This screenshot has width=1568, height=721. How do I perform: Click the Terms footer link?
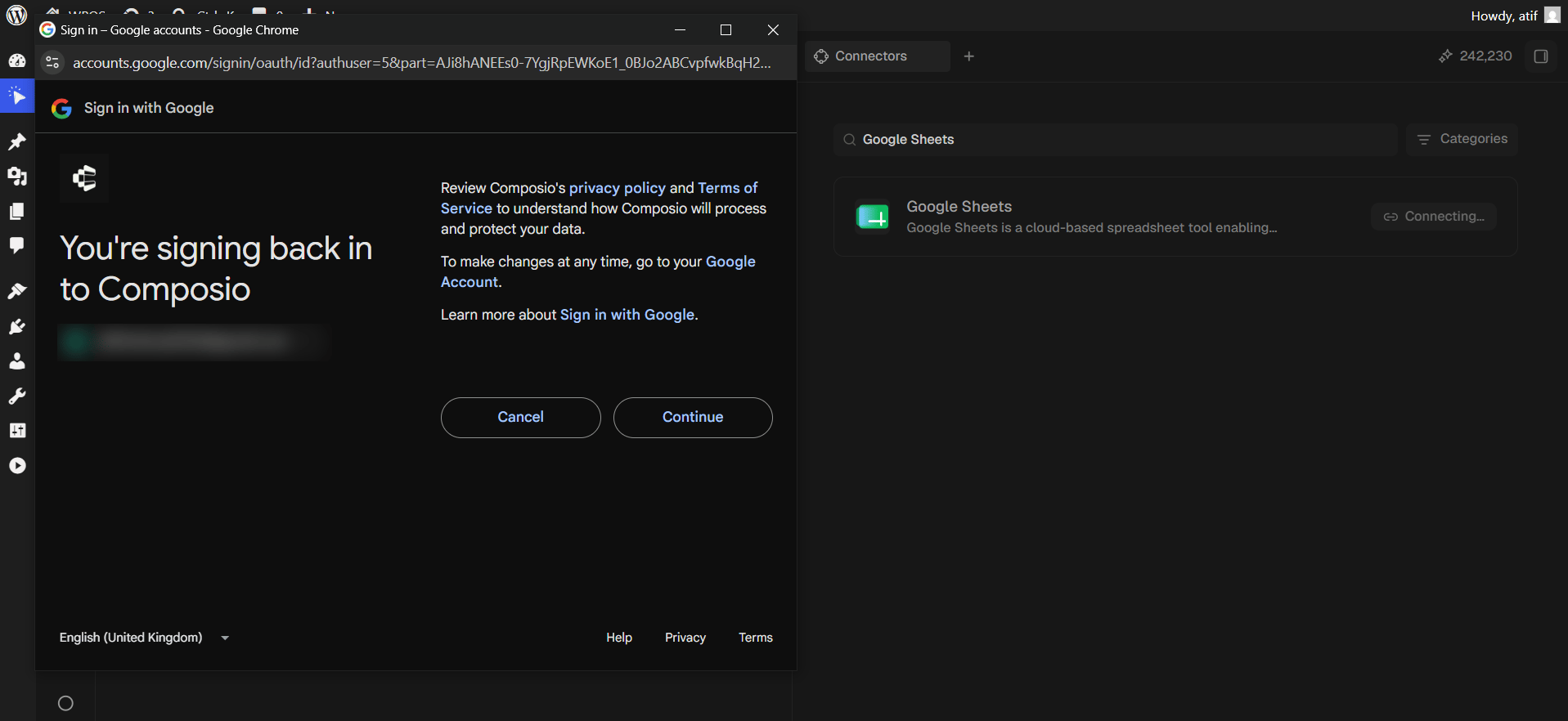pos(756,638)
